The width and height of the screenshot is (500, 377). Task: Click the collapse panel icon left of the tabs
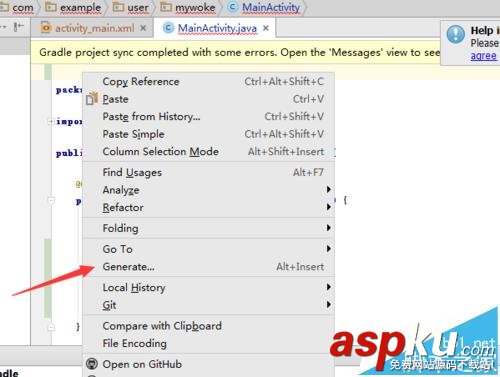pyautogui.click(x=19, y=27)
